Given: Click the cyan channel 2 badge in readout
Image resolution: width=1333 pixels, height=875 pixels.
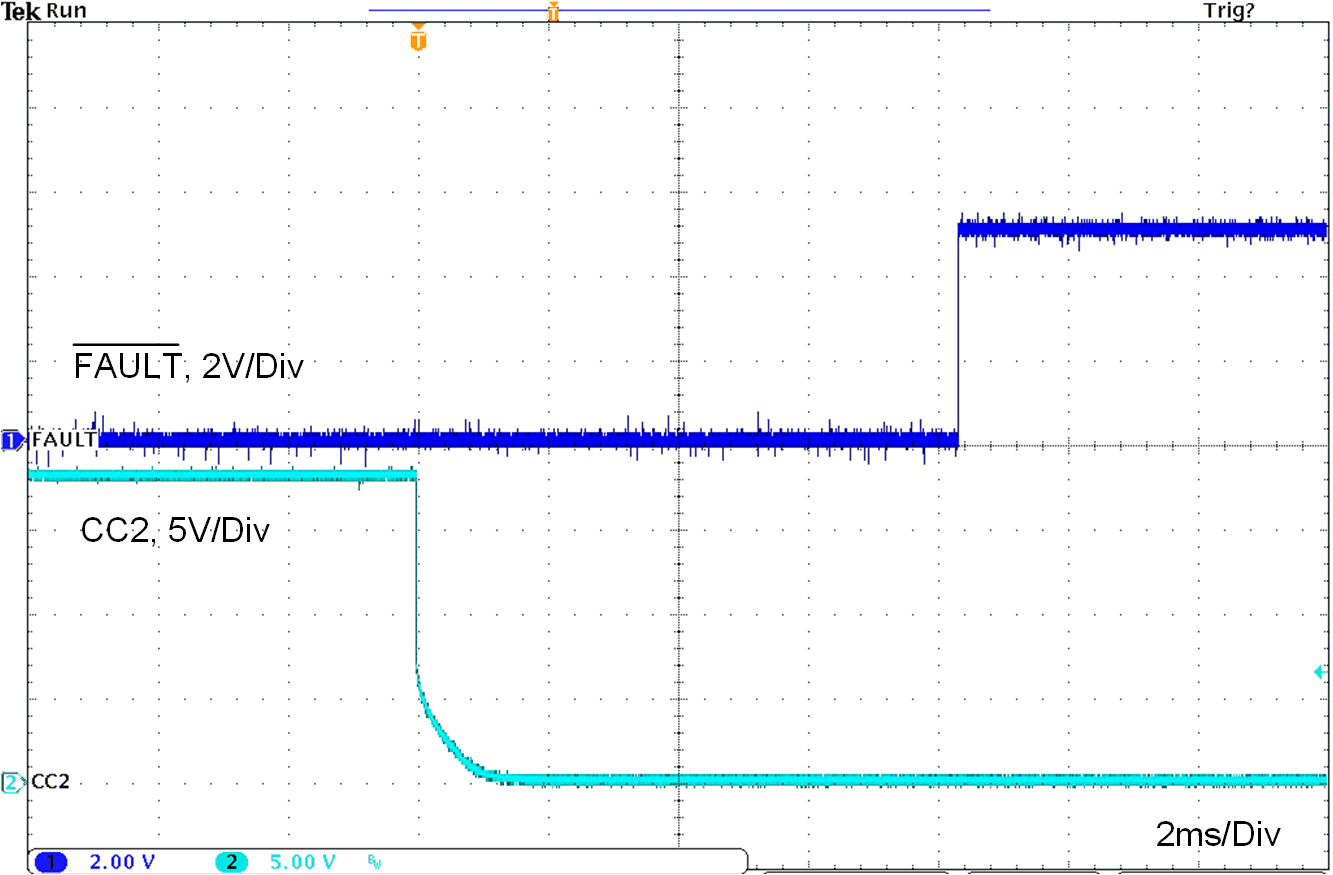Looking at the screenshot, I should pyautogui.click(x=231, y=862).
